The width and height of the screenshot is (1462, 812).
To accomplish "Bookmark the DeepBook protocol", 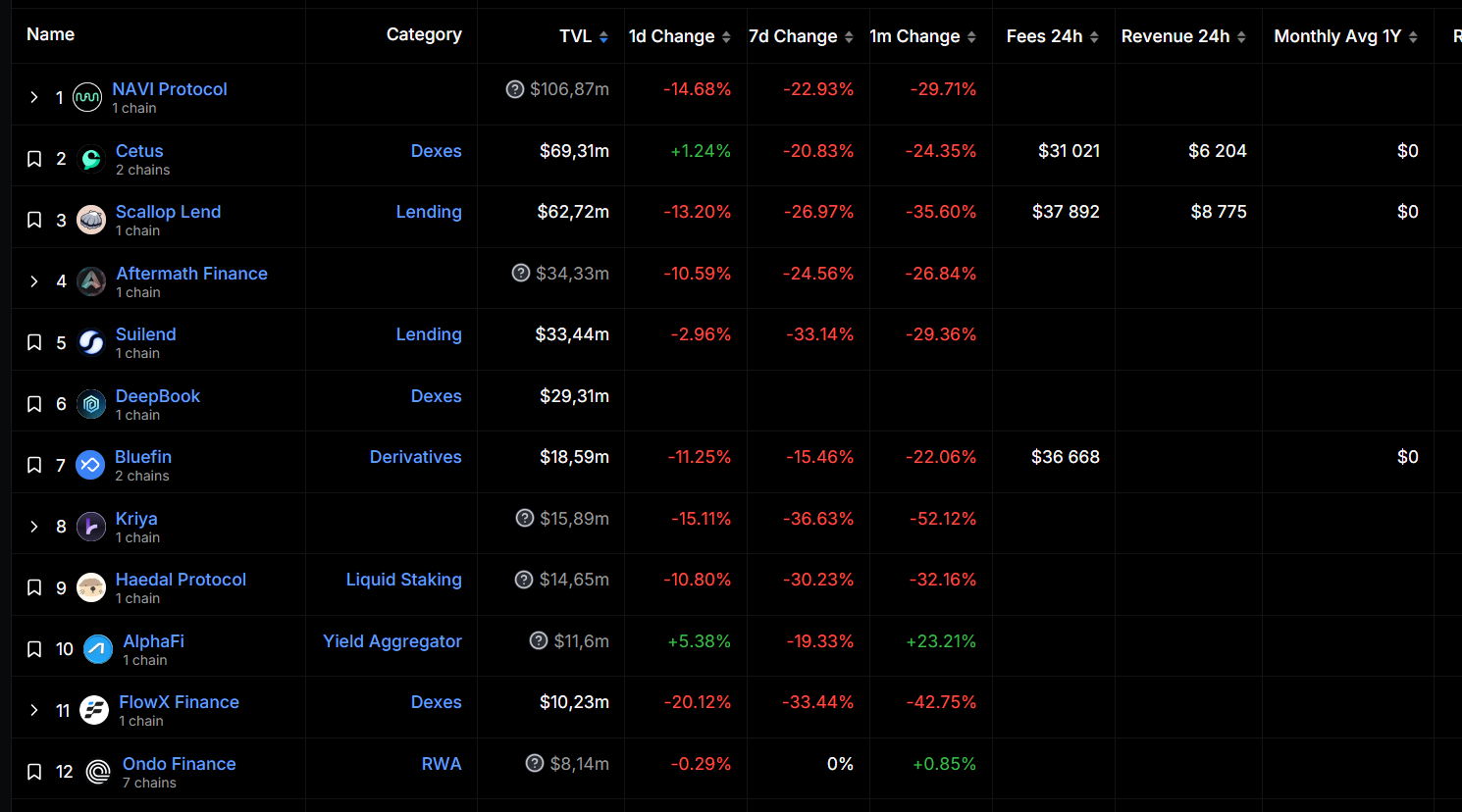I will pyautogui.click(x=34, y=404).
